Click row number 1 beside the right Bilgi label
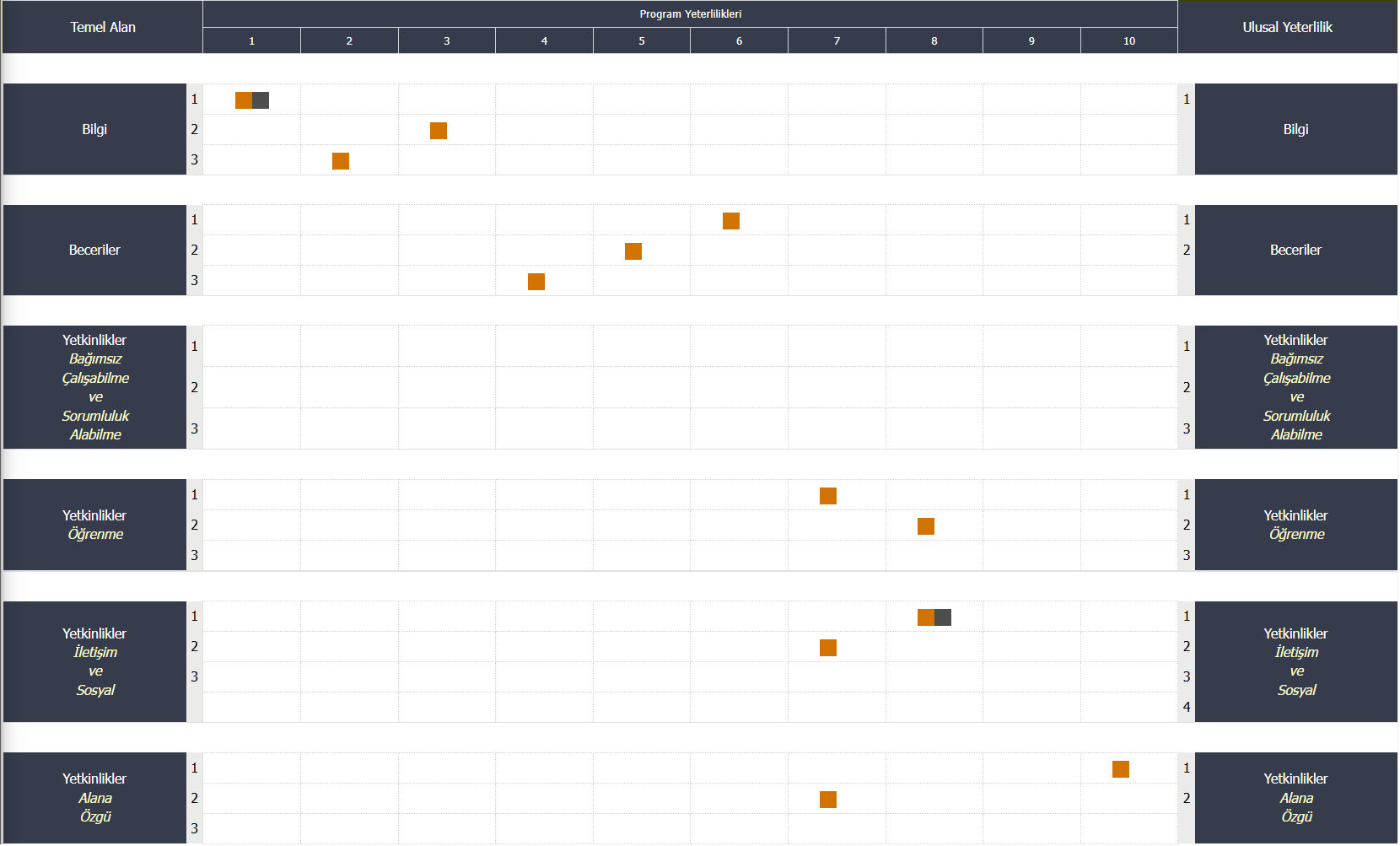The image size is (1400, 846). pyautogui.click(x=1187, y=99)
